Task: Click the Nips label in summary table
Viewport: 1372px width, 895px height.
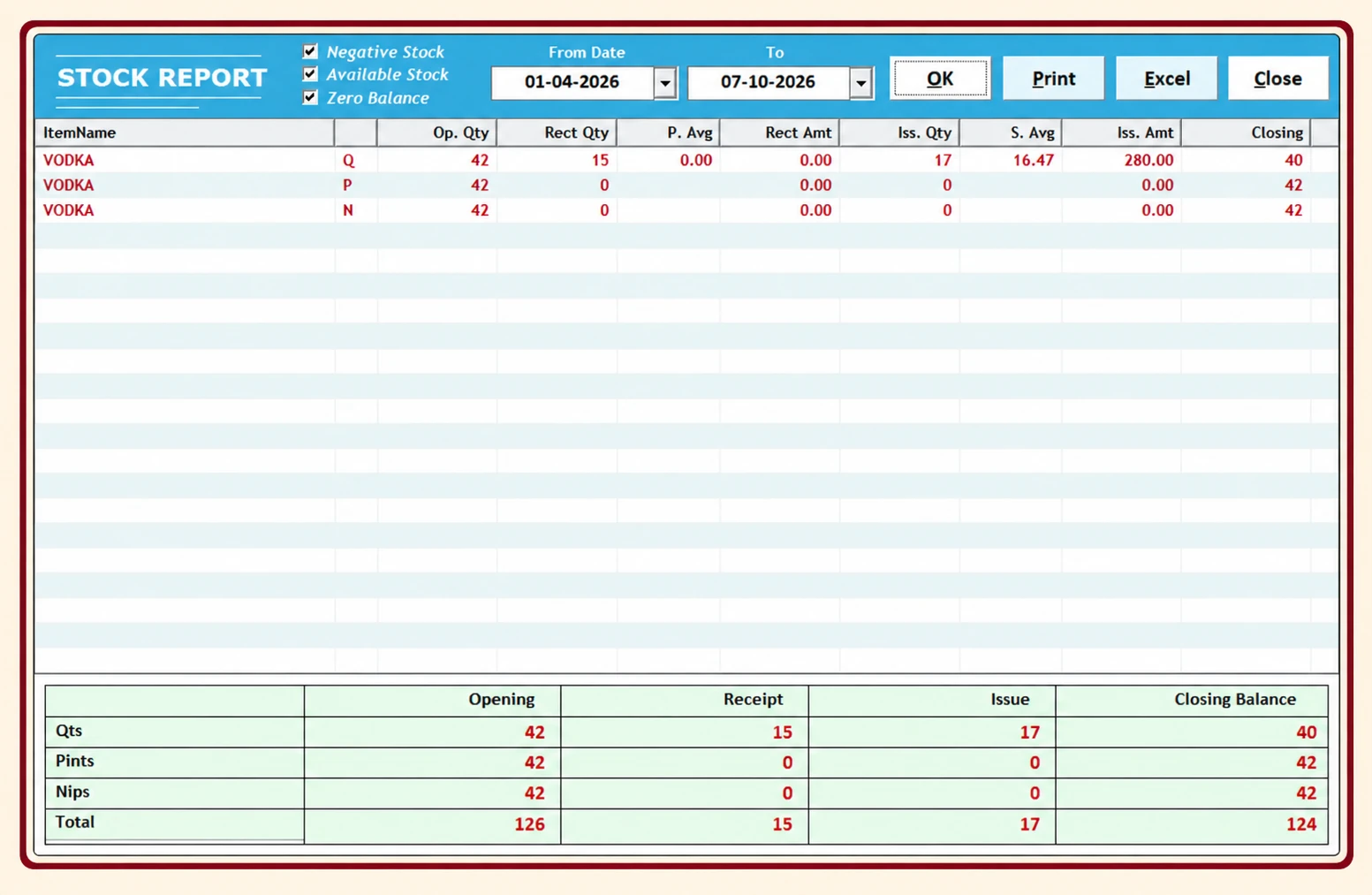Action: pyautogui.click(x=72, y=792)
